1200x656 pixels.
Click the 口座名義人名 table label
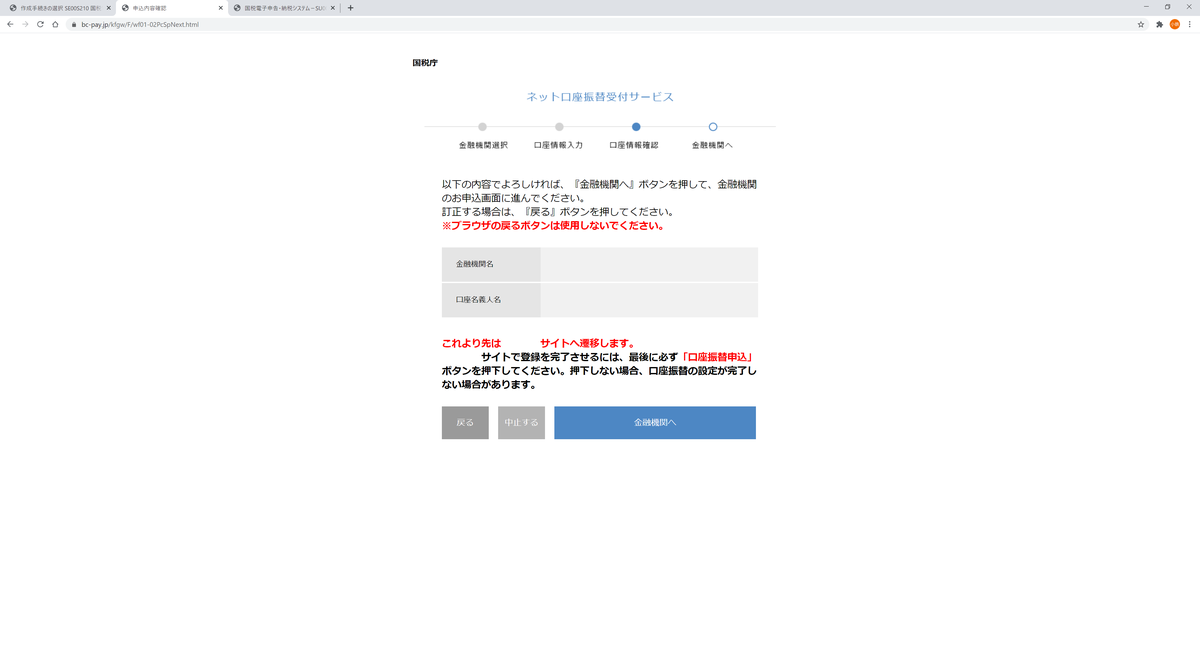coord(478,300)
